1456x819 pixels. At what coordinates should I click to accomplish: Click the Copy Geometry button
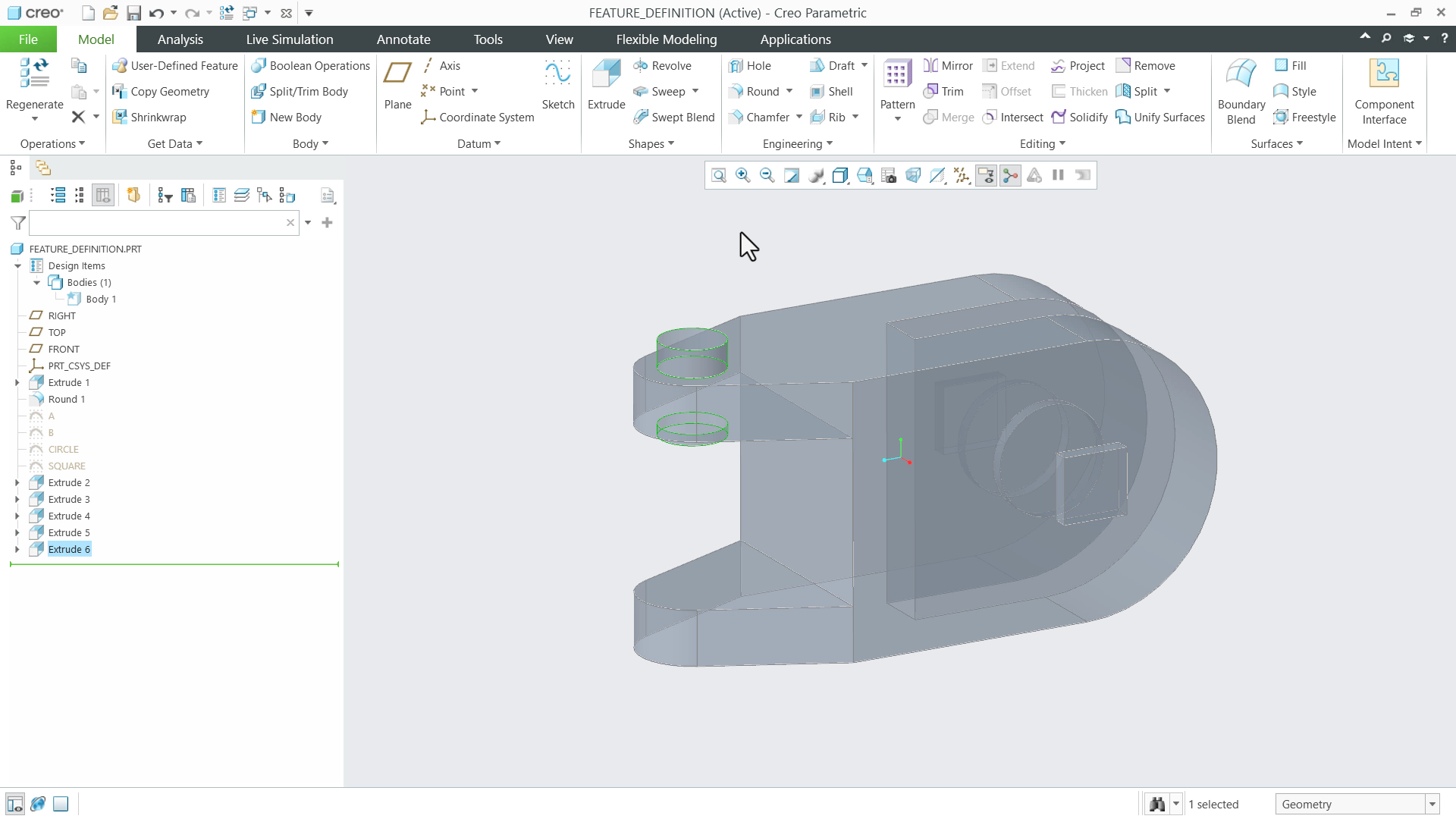pyautogui.click(x=161, y=92)
